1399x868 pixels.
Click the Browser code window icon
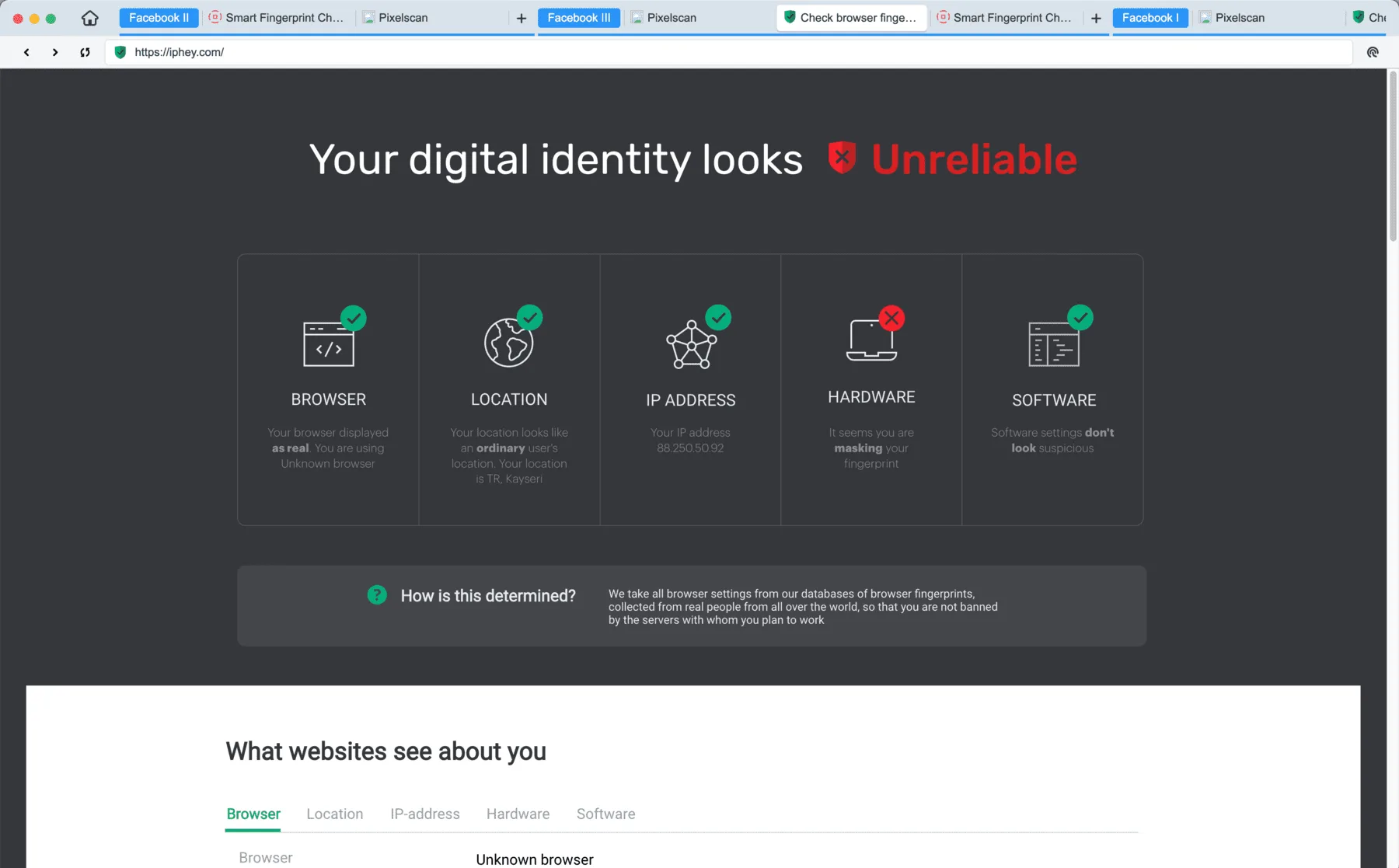tap(328, 343)
